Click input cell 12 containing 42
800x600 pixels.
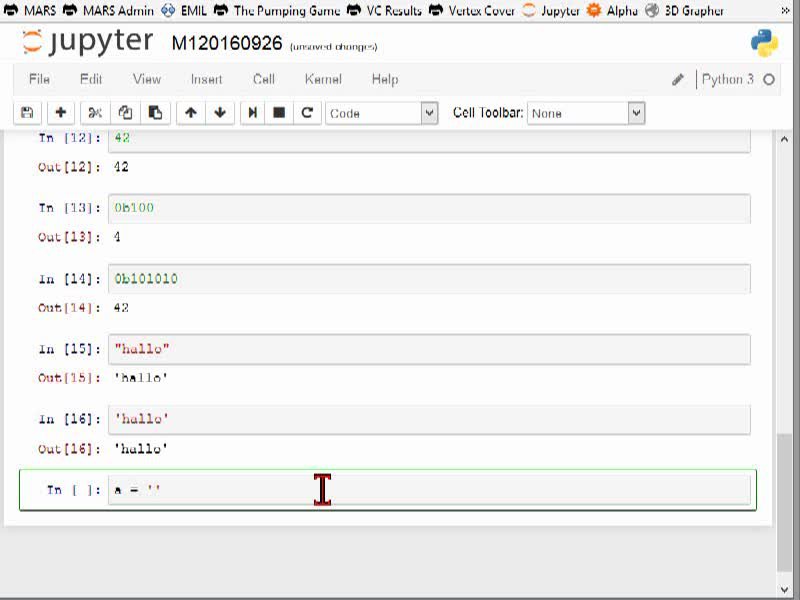coord(429,140)
